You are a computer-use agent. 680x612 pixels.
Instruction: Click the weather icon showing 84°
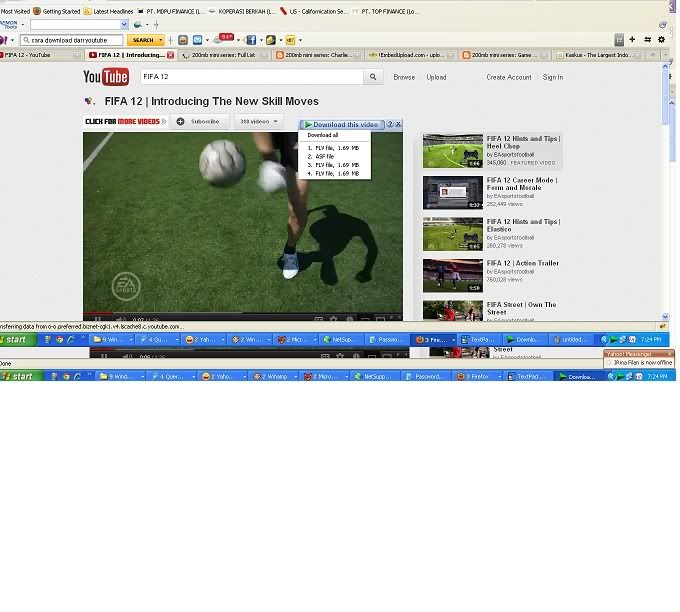click(223, 39)
